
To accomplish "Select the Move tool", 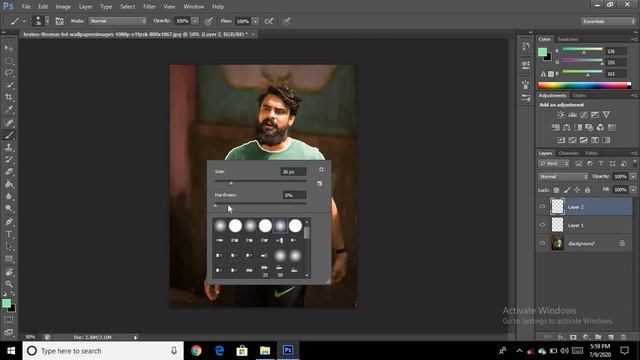I will [x=9, y=48].
